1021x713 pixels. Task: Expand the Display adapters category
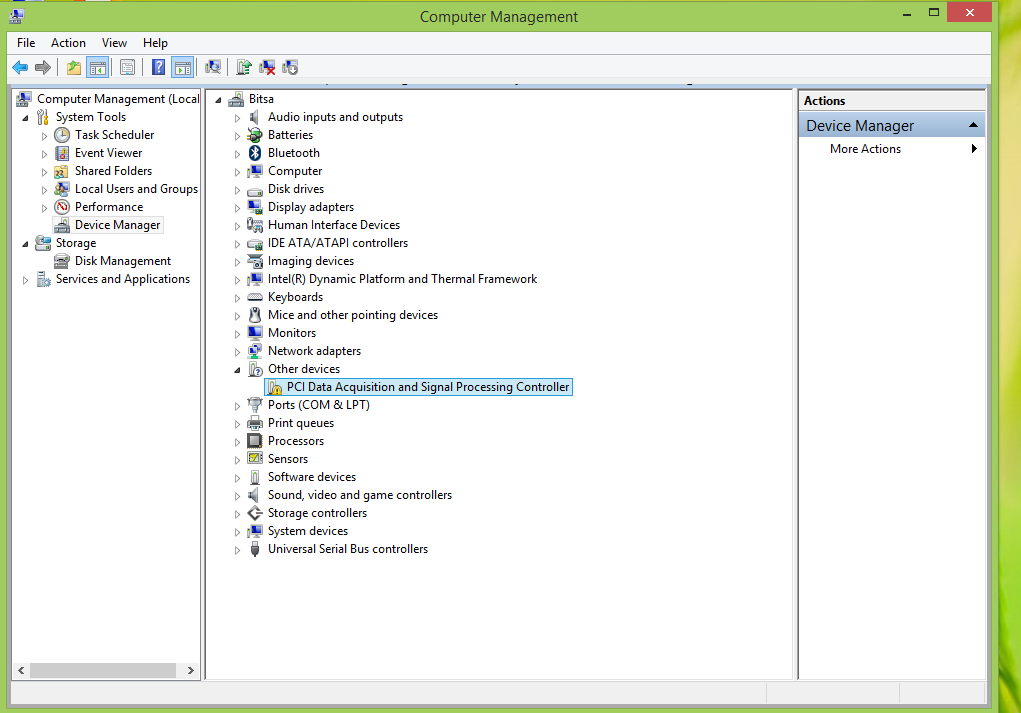[x=238, y=208]
